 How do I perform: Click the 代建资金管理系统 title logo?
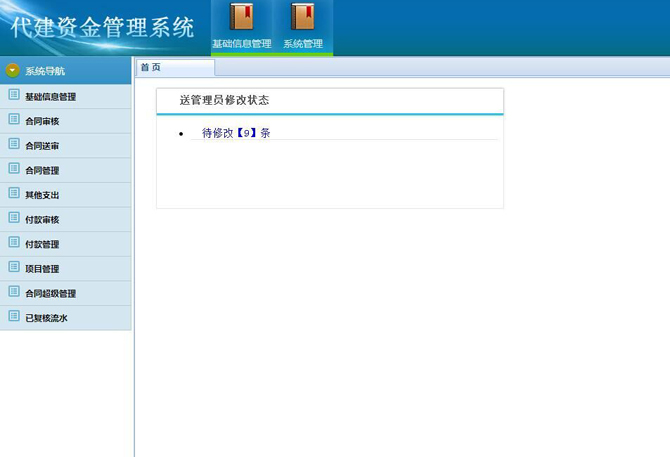102,28
